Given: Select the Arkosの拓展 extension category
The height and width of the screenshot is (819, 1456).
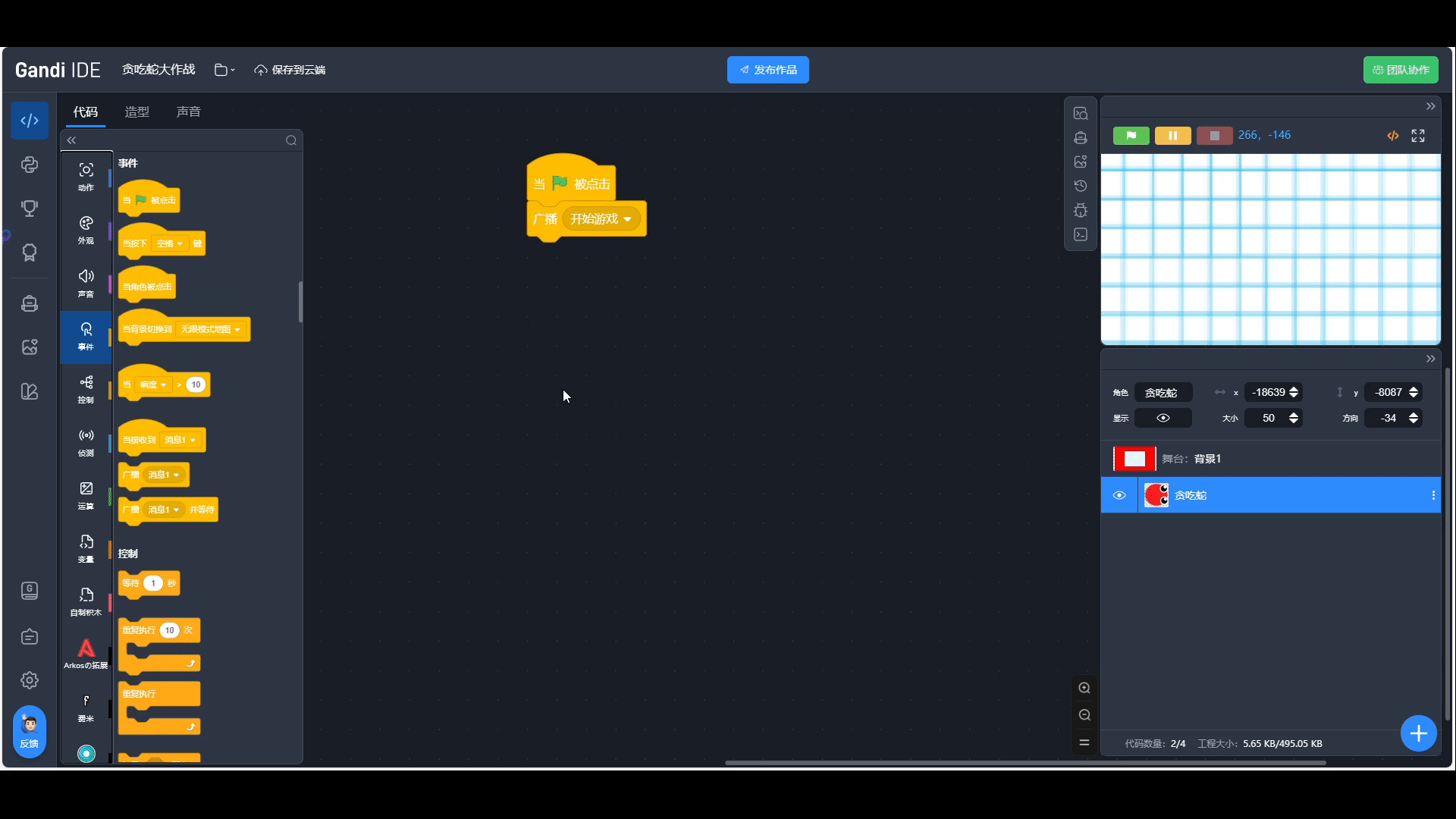Looking at the screenshot, I should coord(86,655).
